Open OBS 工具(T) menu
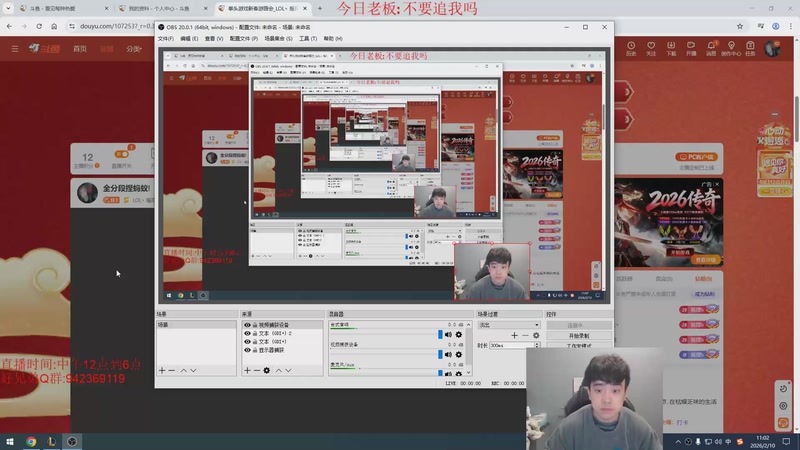Screen dimensions: 800x450 308,39
